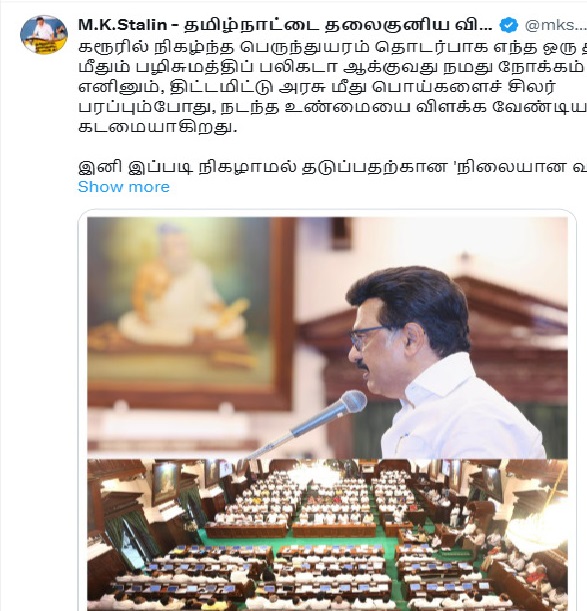Screen dimensions: 587x611
Task: Click the blue verified checkmark badge
Action: coord(509,25)
